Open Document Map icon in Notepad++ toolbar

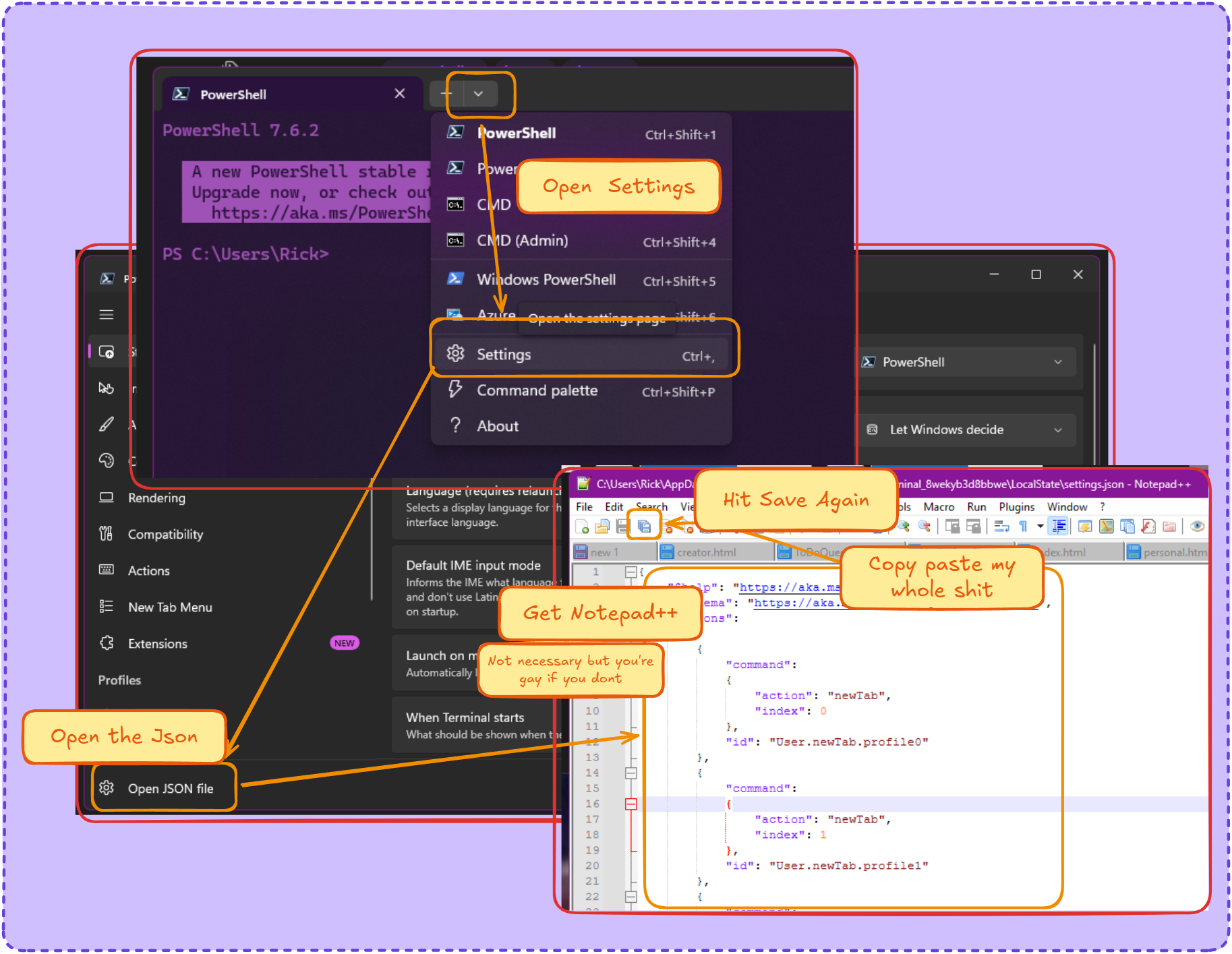[1106, 526]
